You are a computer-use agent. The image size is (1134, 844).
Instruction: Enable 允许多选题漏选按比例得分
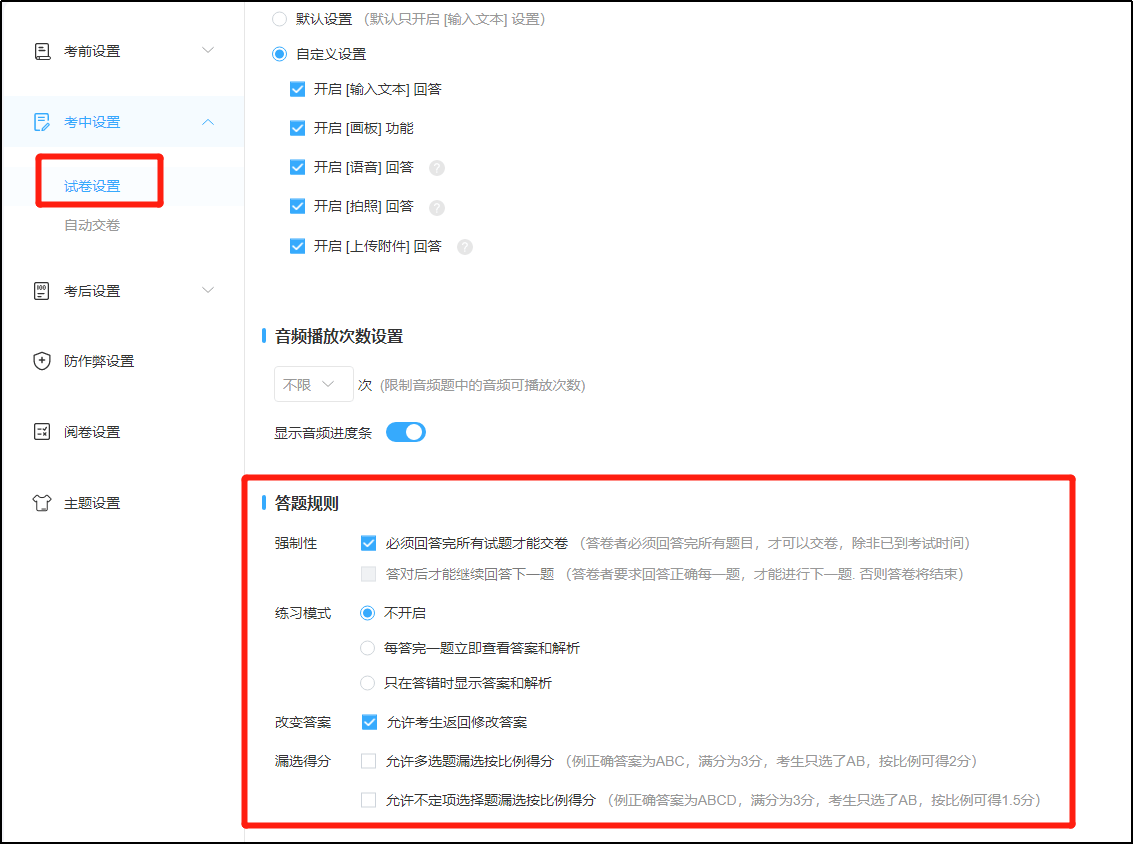tap(368, 760)
